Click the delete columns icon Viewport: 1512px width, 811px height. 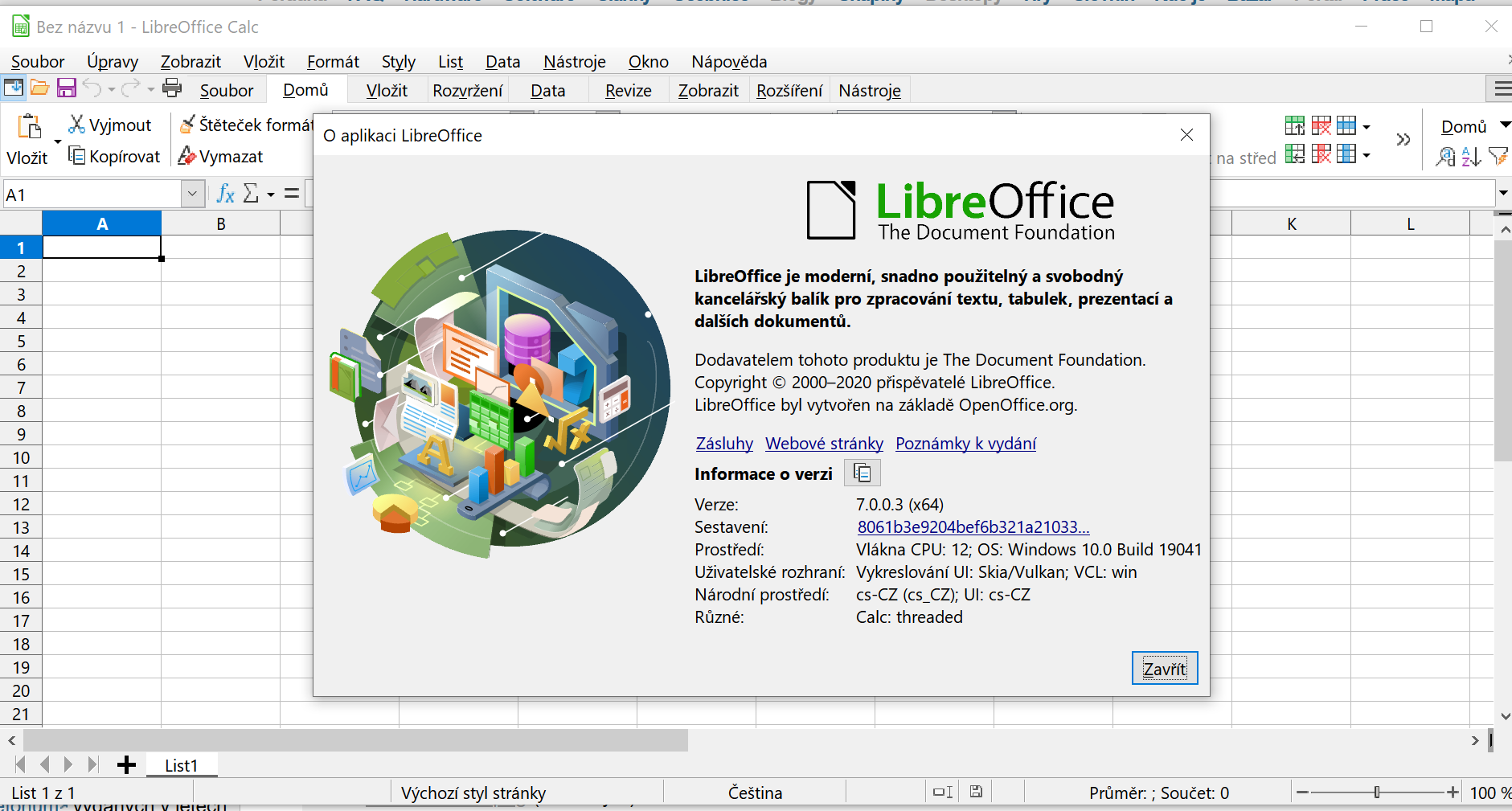pos(1321,154)
